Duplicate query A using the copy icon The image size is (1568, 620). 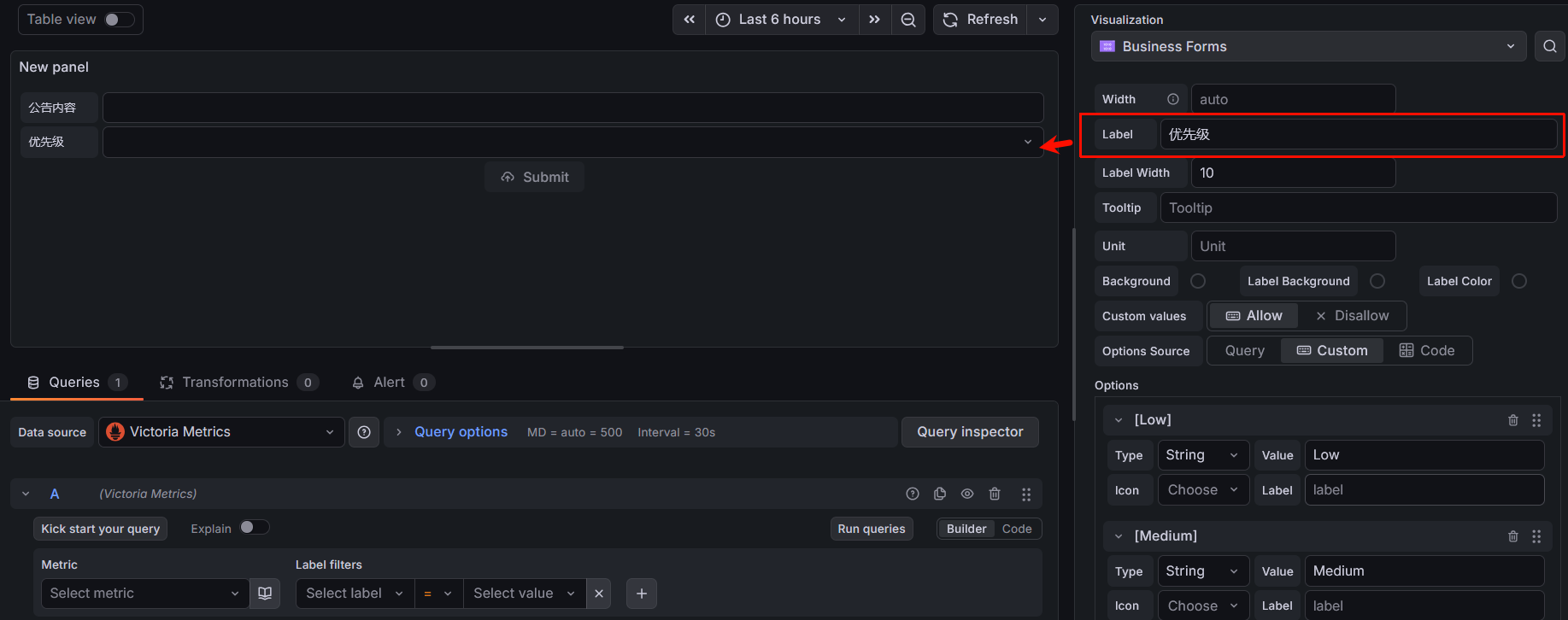[x=940, y=494]
